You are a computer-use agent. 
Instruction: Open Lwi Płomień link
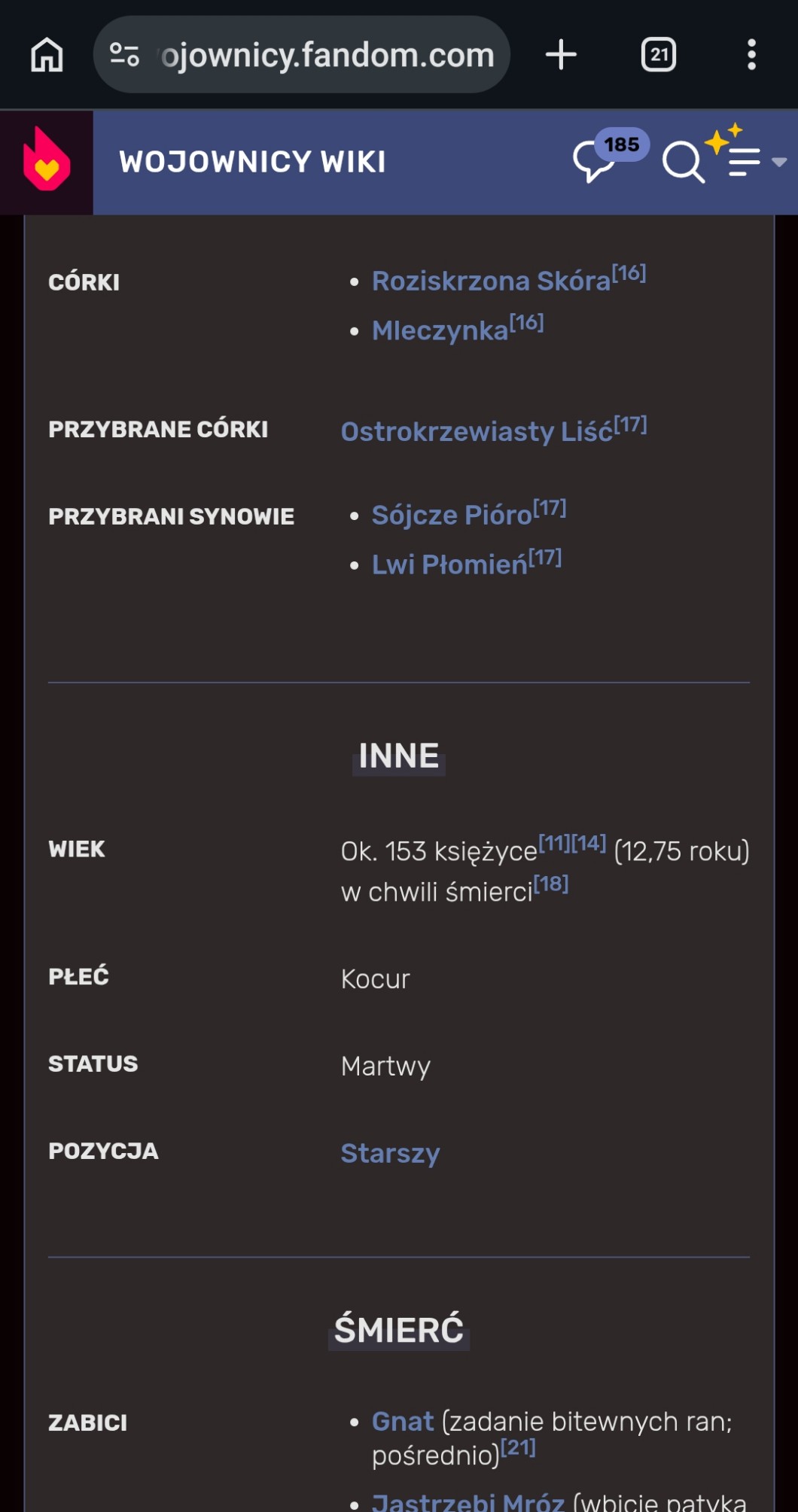tap(449, 565)
